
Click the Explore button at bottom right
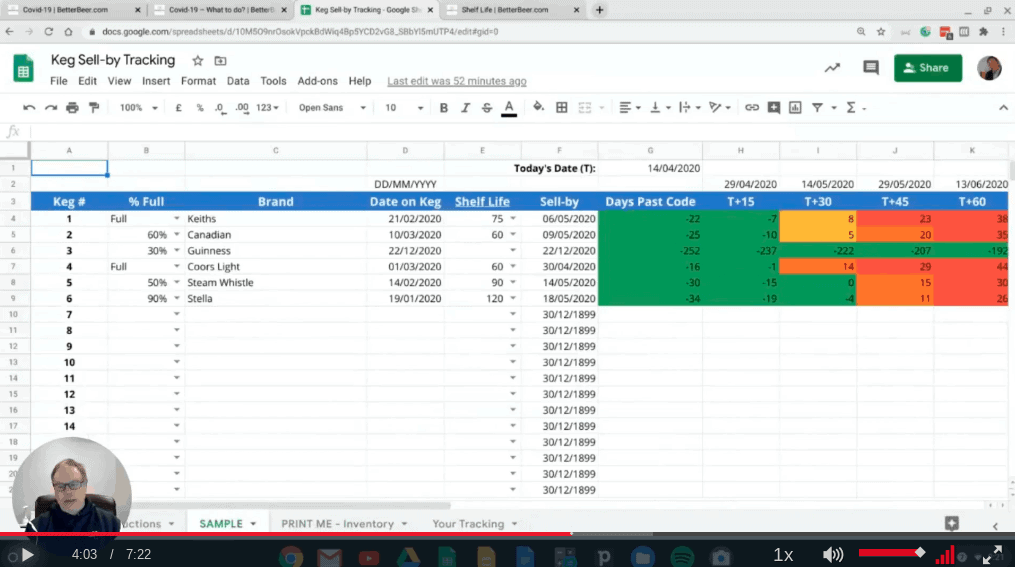951,524
